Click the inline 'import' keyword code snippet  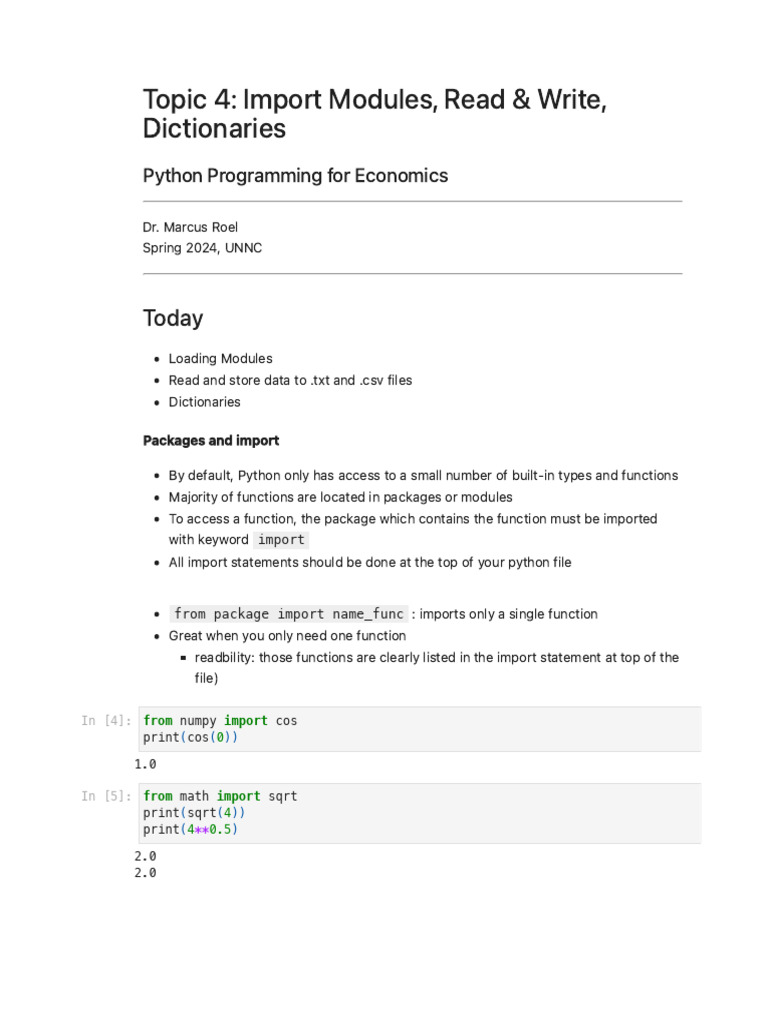point(281,540)
